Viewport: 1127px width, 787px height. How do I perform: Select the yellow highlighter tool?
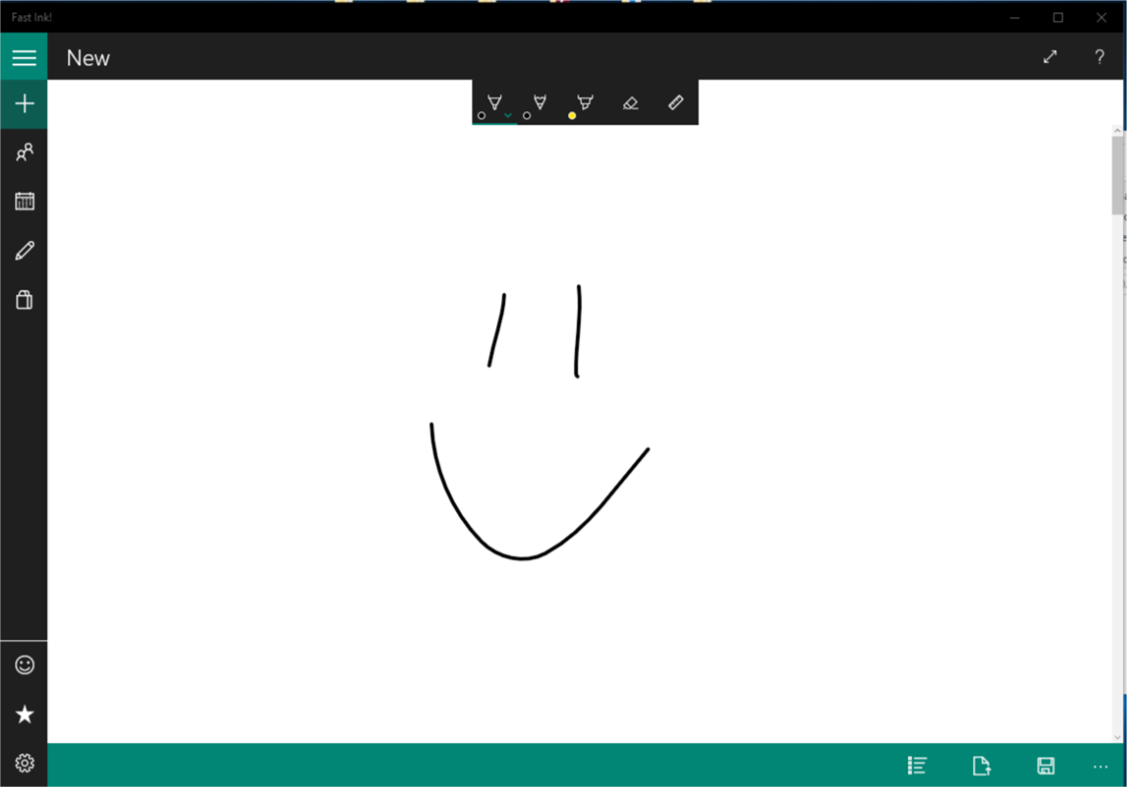pos(583,101)
